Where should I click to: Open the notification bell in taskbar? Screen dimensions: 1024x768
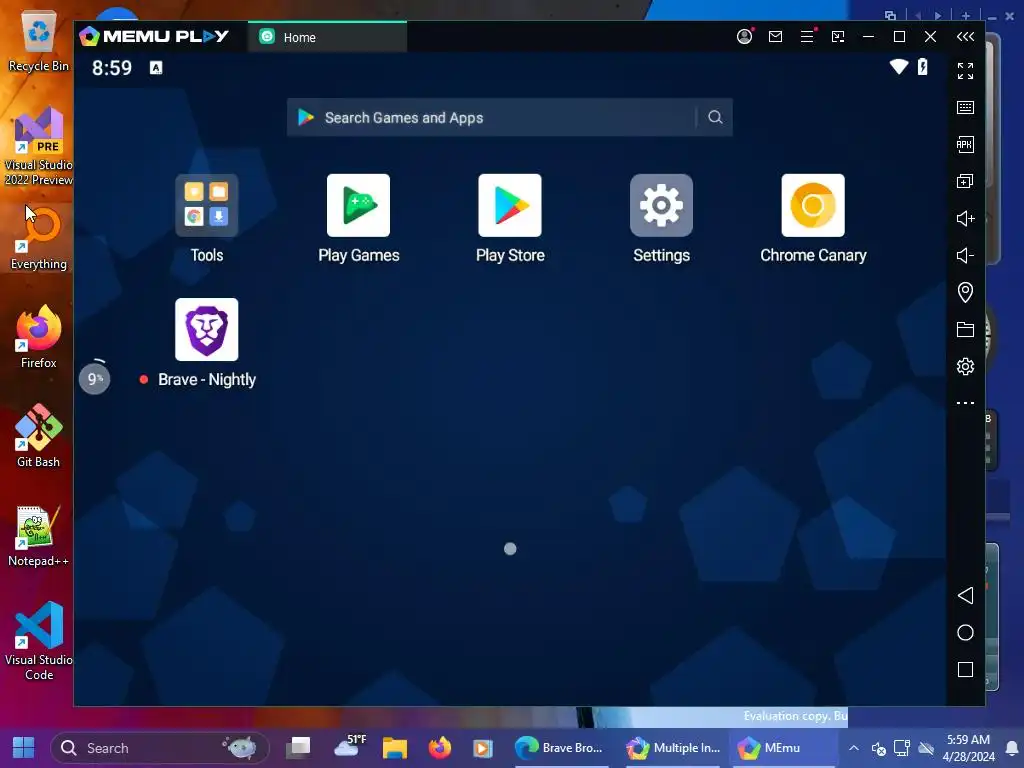pos(1012,748)
